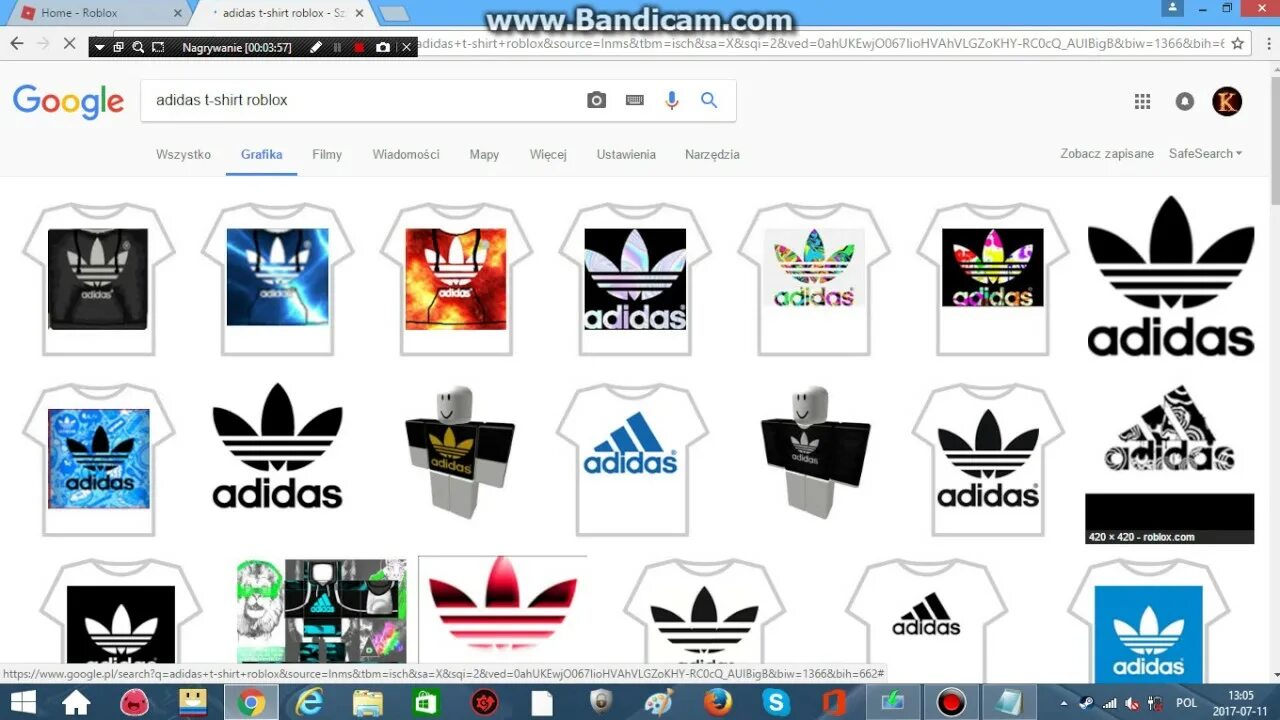Screen dimensions: 1280x720
Task: Click the 420 × 420 roblox.com image result
Action: [x=1170, y=464]
